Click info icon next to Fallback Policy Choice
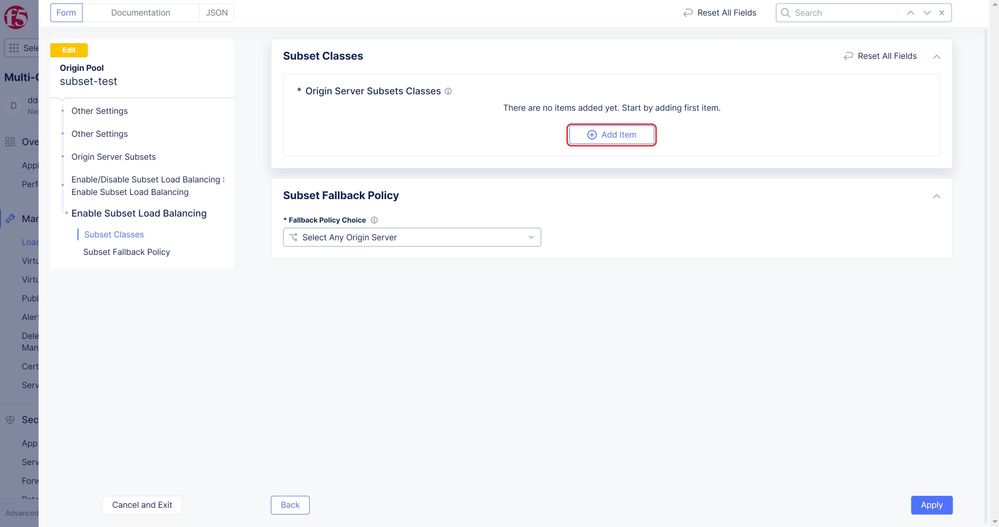 [374, 220]
